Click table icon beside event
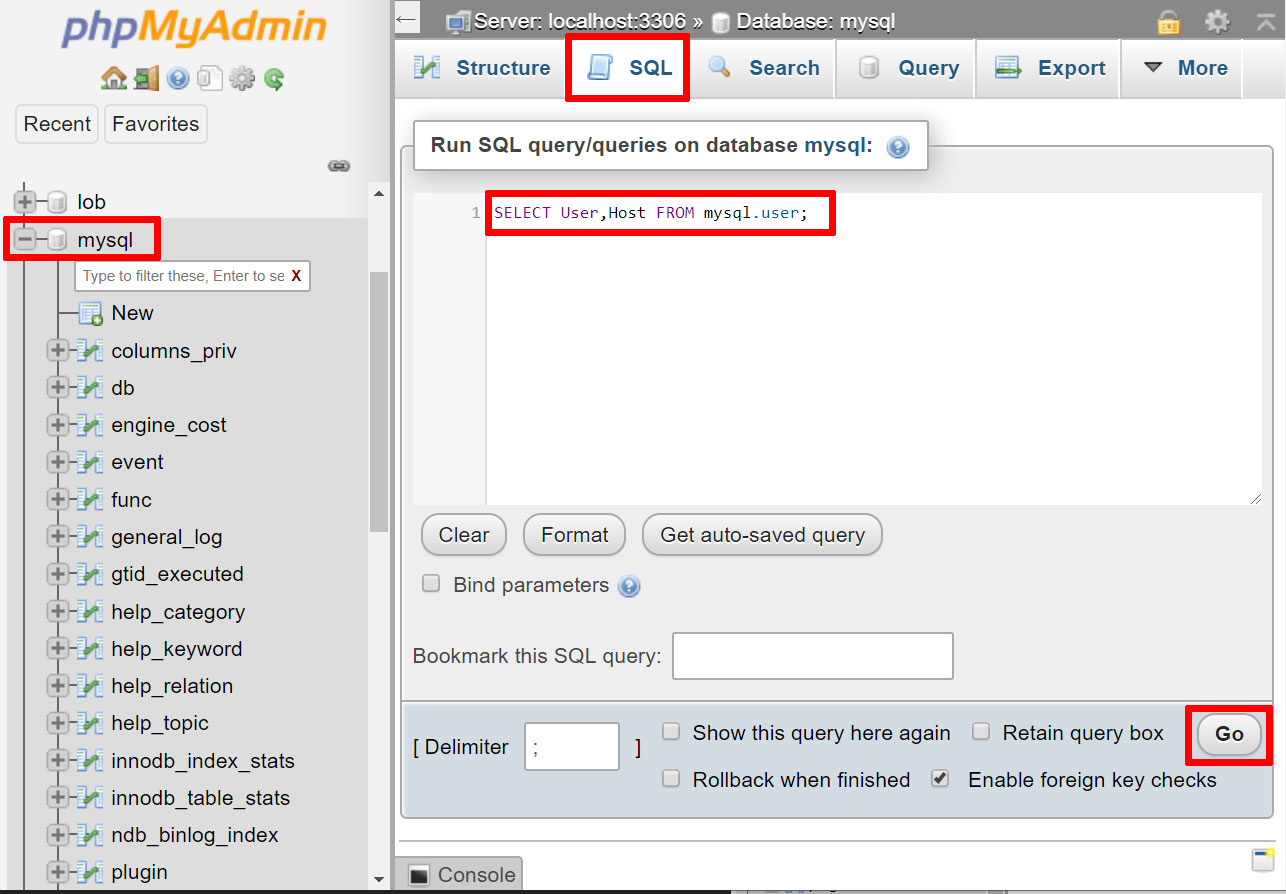The image size is (1286, 894). [90, 462]
